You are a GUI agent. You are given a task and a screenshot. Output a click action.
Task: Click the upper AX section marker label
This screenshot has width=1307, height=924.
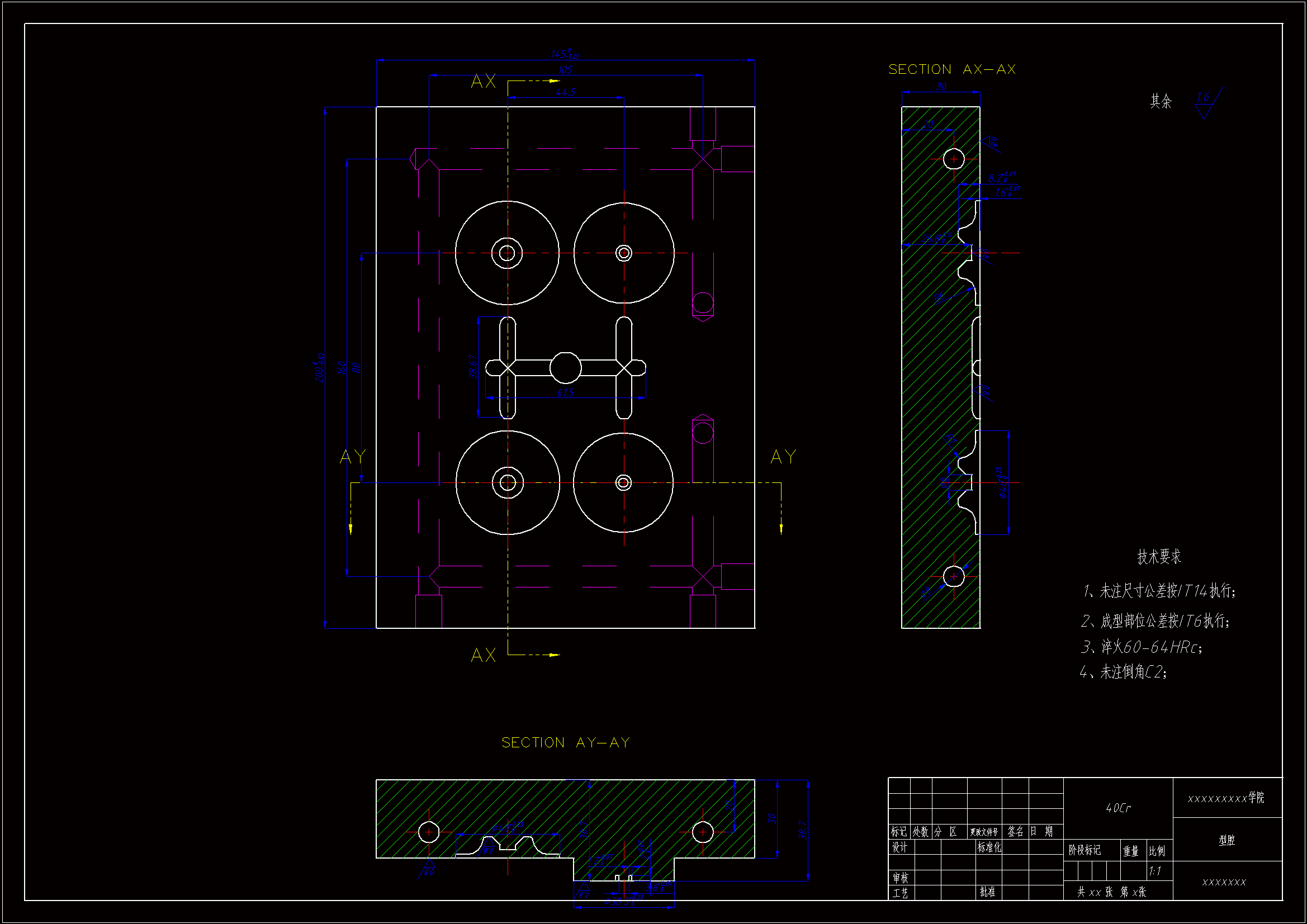(x=484, y=82)
